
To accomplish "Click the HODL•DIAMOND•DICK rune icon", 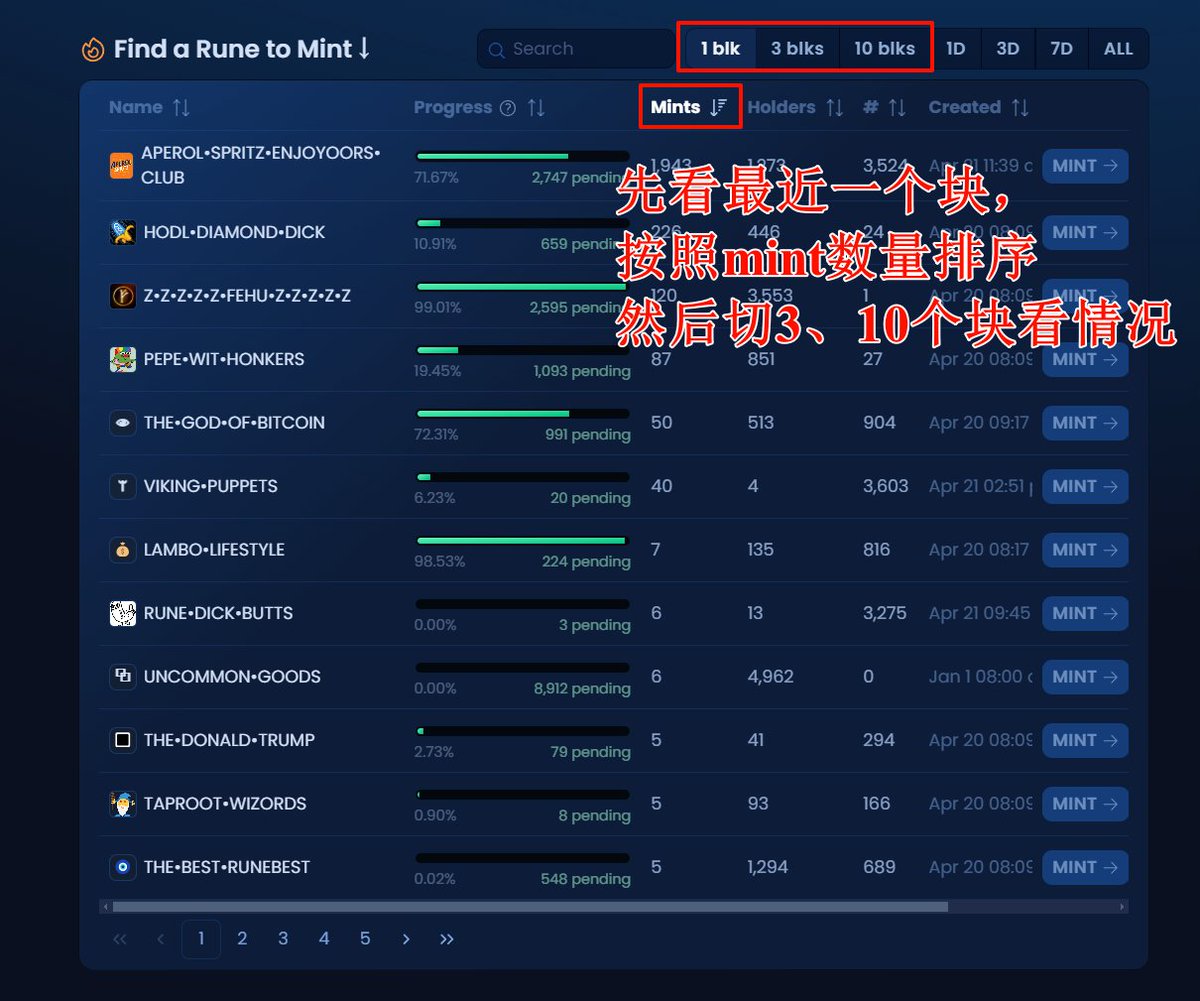I will [x=122, y=232].
